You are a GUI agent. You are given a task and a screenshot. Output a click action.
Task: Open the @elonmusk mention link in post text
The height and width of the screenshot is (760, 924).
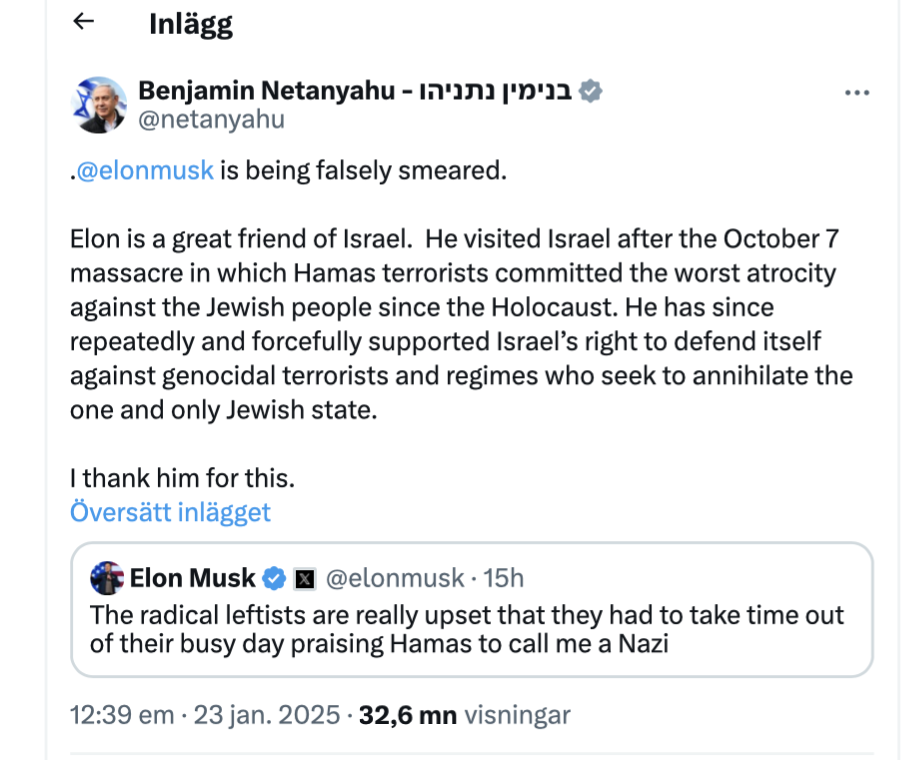click(145, 170)
